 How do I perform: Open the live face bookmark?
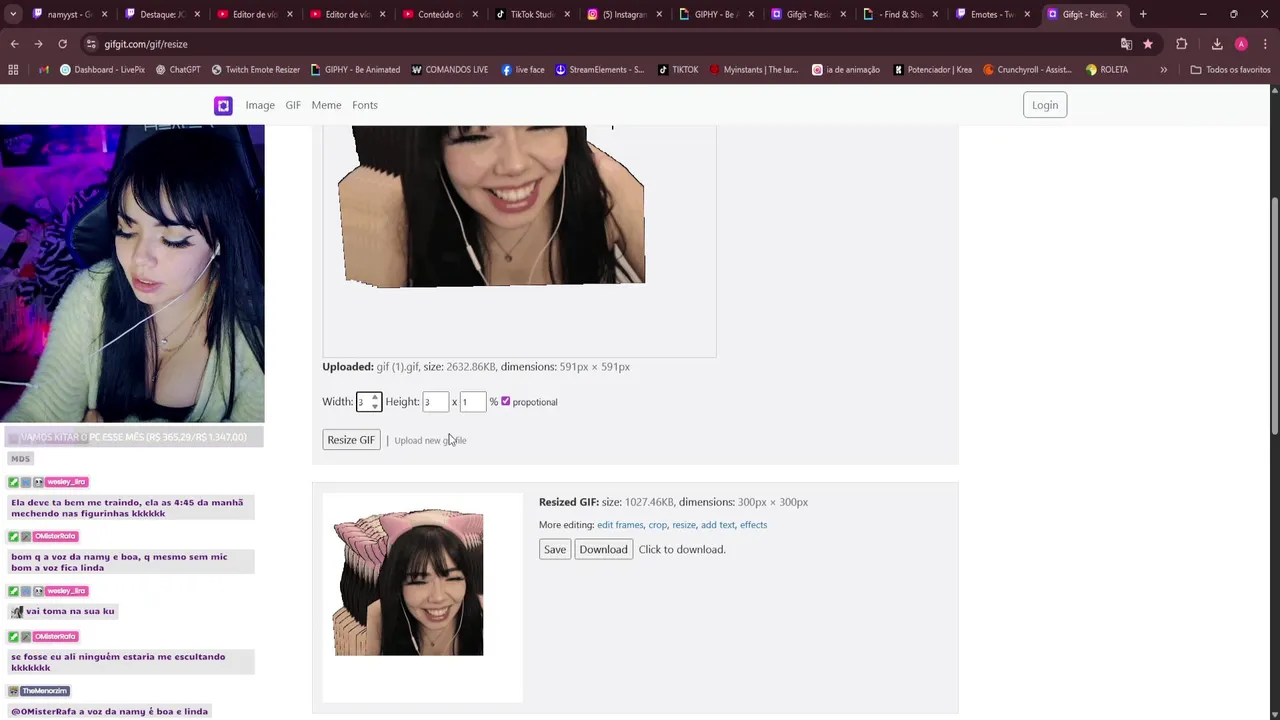tap(523, 70)
